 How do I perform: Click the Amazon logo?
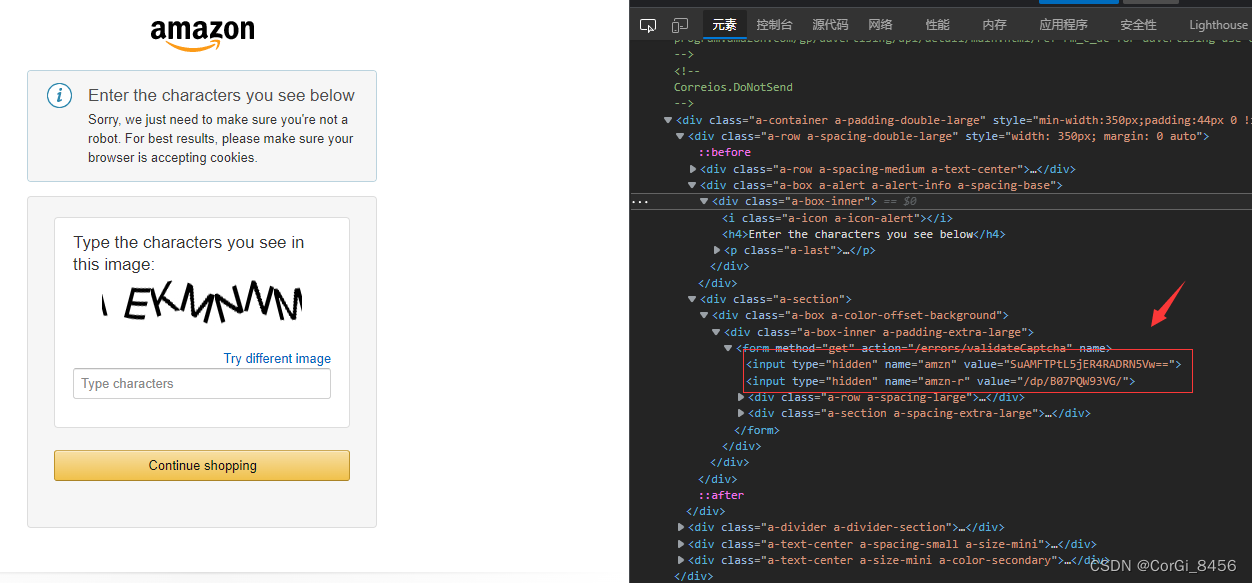(x=202, y=34)
